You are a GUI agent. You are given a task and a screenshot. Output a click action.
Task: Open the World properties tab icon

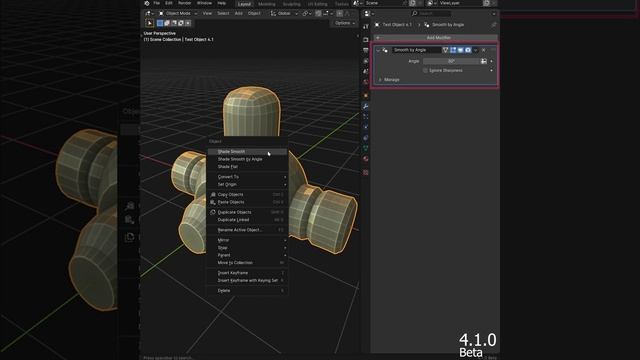(366, 82)
